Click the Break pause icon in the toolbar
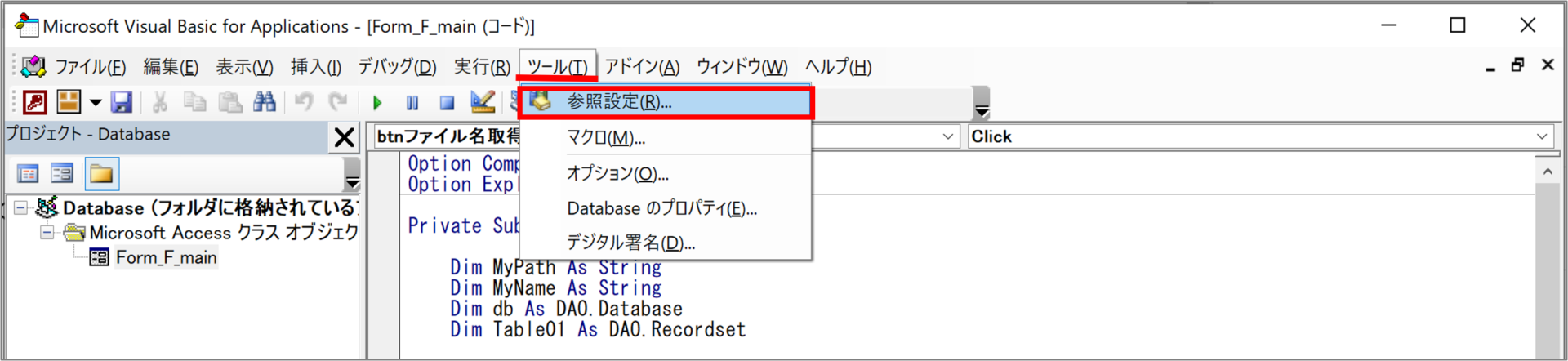 click(x=412, y=103)
